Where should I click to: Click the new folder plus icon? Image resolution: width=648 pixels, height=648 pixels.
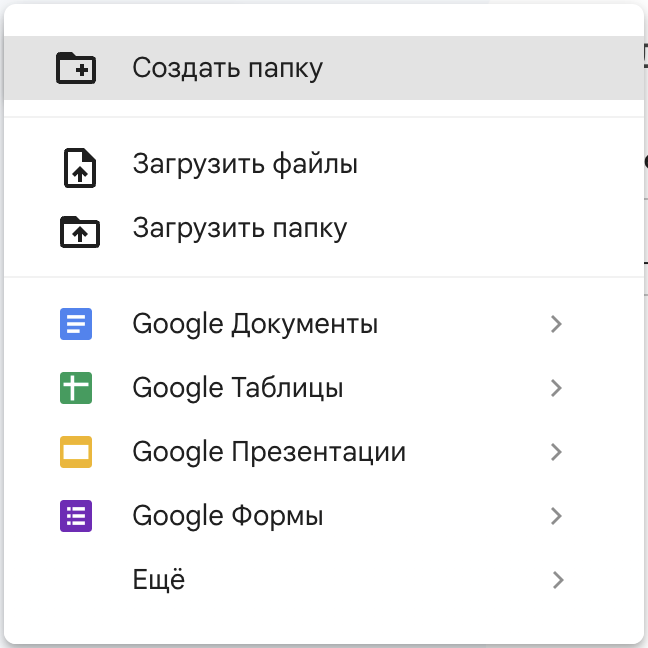tap(76, 68)
